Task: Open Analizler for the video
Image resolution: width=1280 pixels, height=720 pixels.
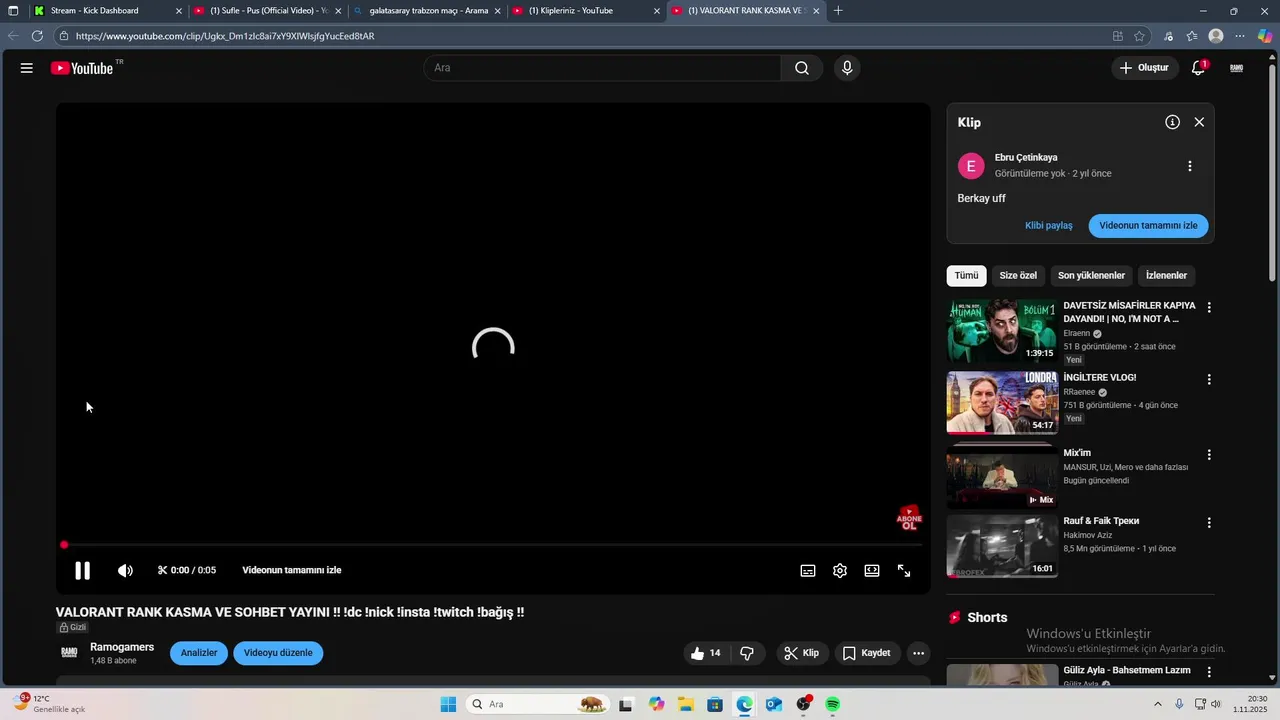Action: point(199,653)
